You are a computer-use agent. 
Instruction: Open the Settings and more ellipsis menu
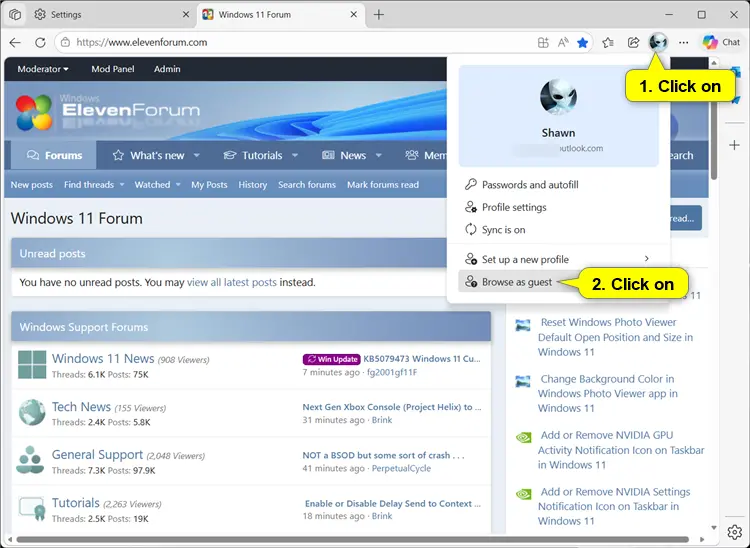click(x=684, y=43)
